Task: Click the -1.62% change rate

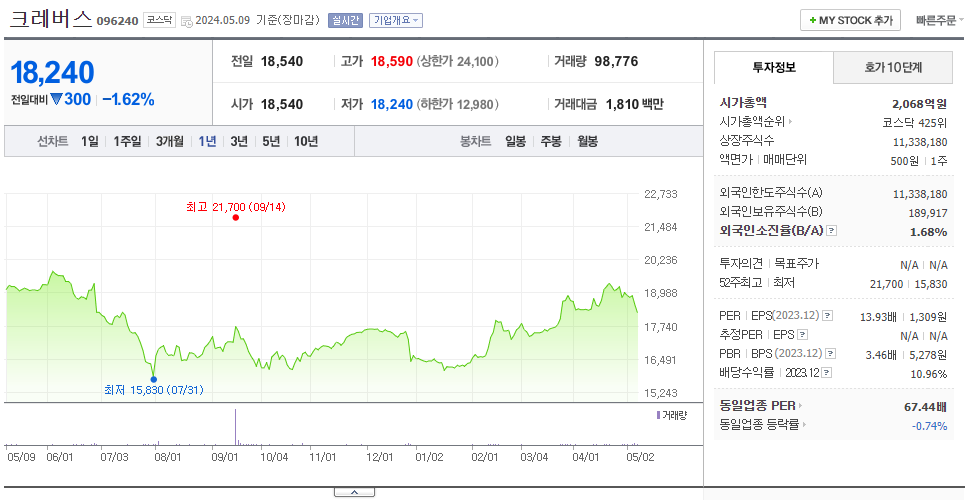Action: (128, 99)
